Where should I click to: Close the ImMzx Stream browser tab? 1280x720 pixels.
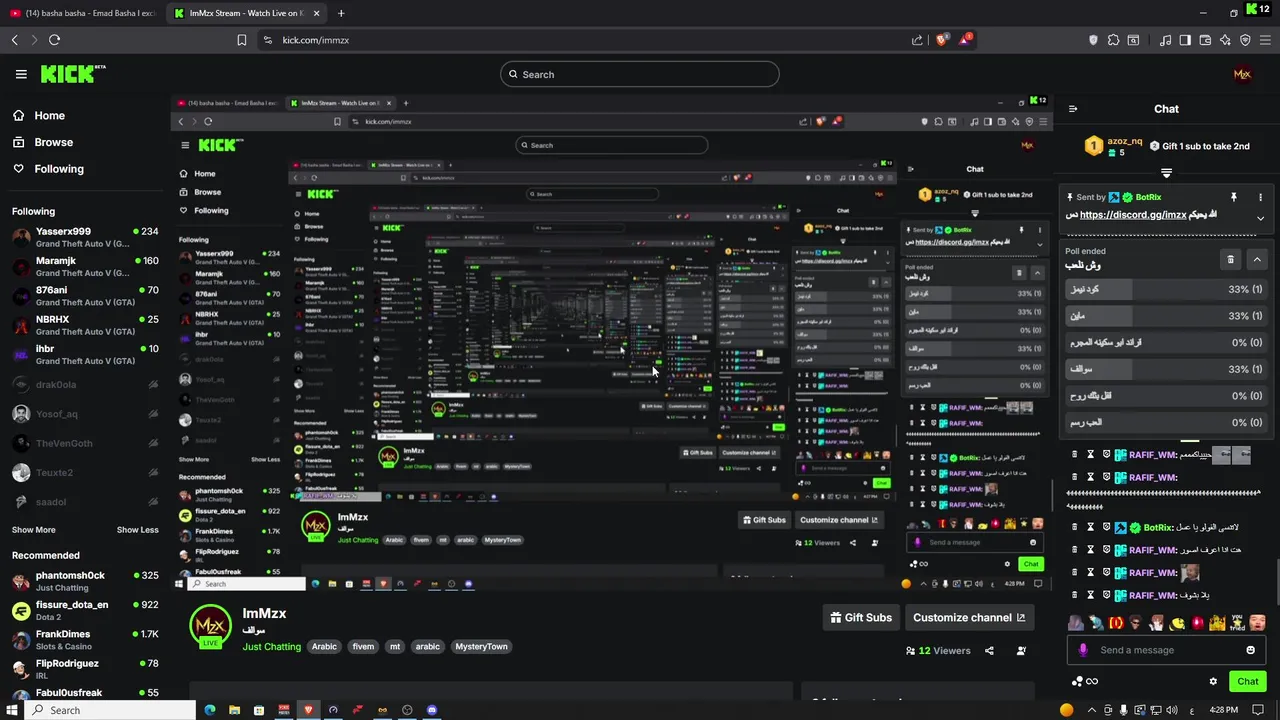(316, 13)
